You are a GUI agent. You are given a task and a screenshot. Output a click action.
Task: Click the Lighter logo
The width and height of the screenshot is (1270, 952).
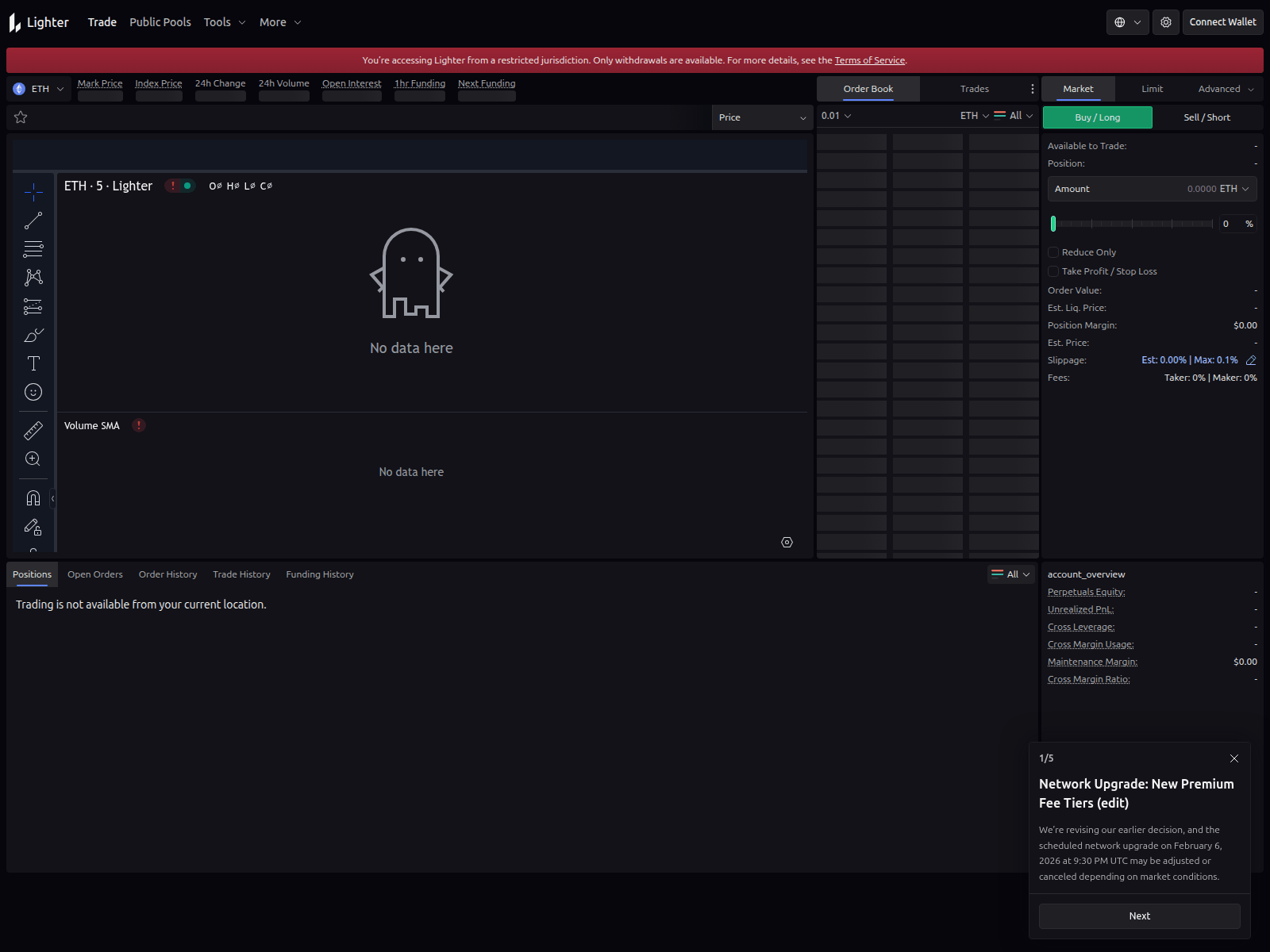pos(39,22)
